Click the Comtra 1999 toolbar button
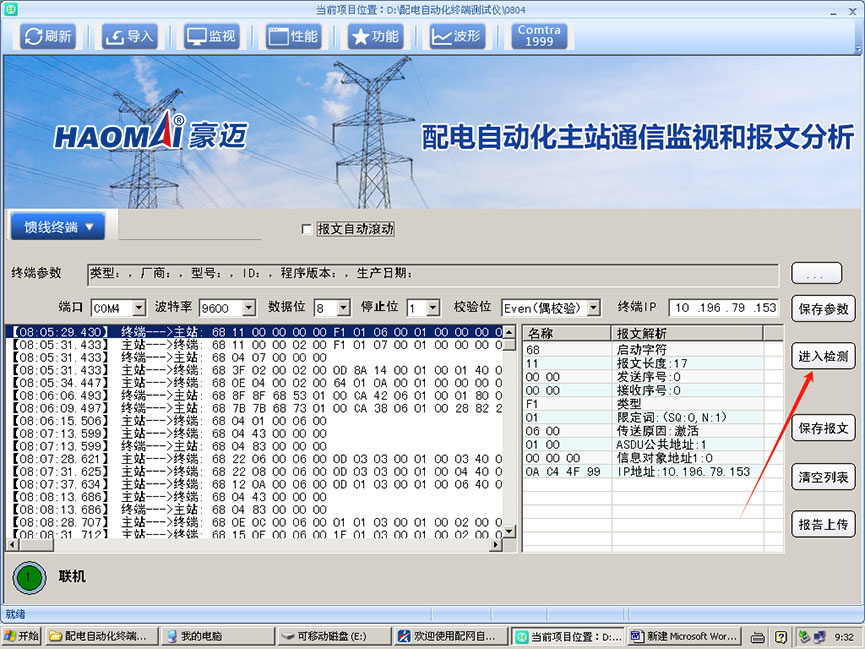This screenshot has width=865, height=649. 539,37
